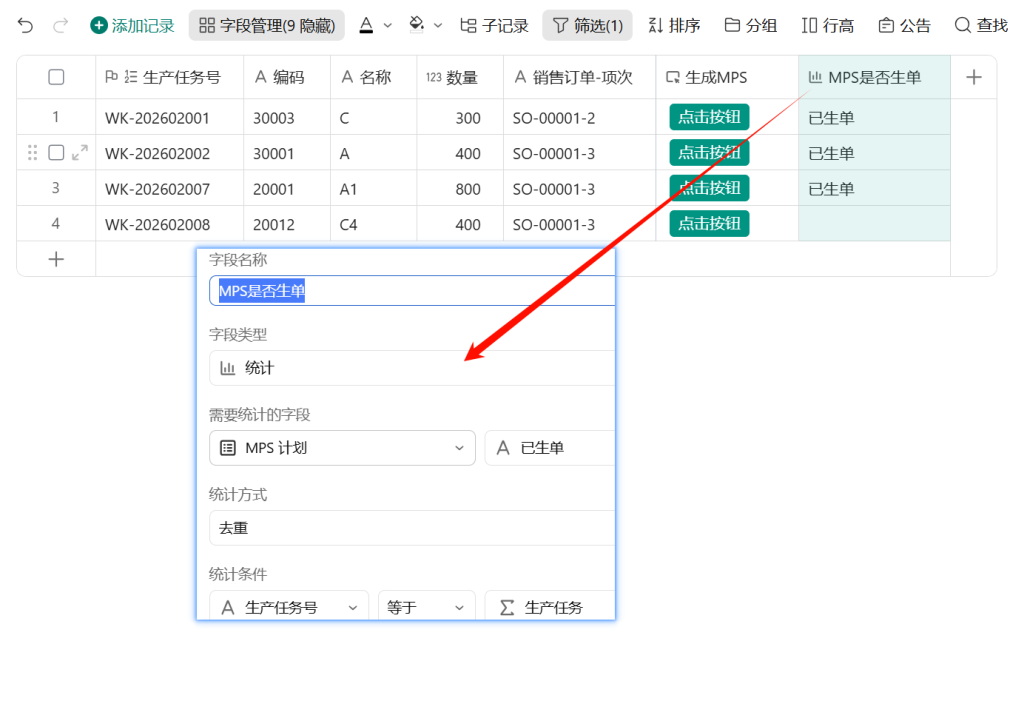Select the quantity cell 800
The image size is (1024, 701).
[460, 189]
